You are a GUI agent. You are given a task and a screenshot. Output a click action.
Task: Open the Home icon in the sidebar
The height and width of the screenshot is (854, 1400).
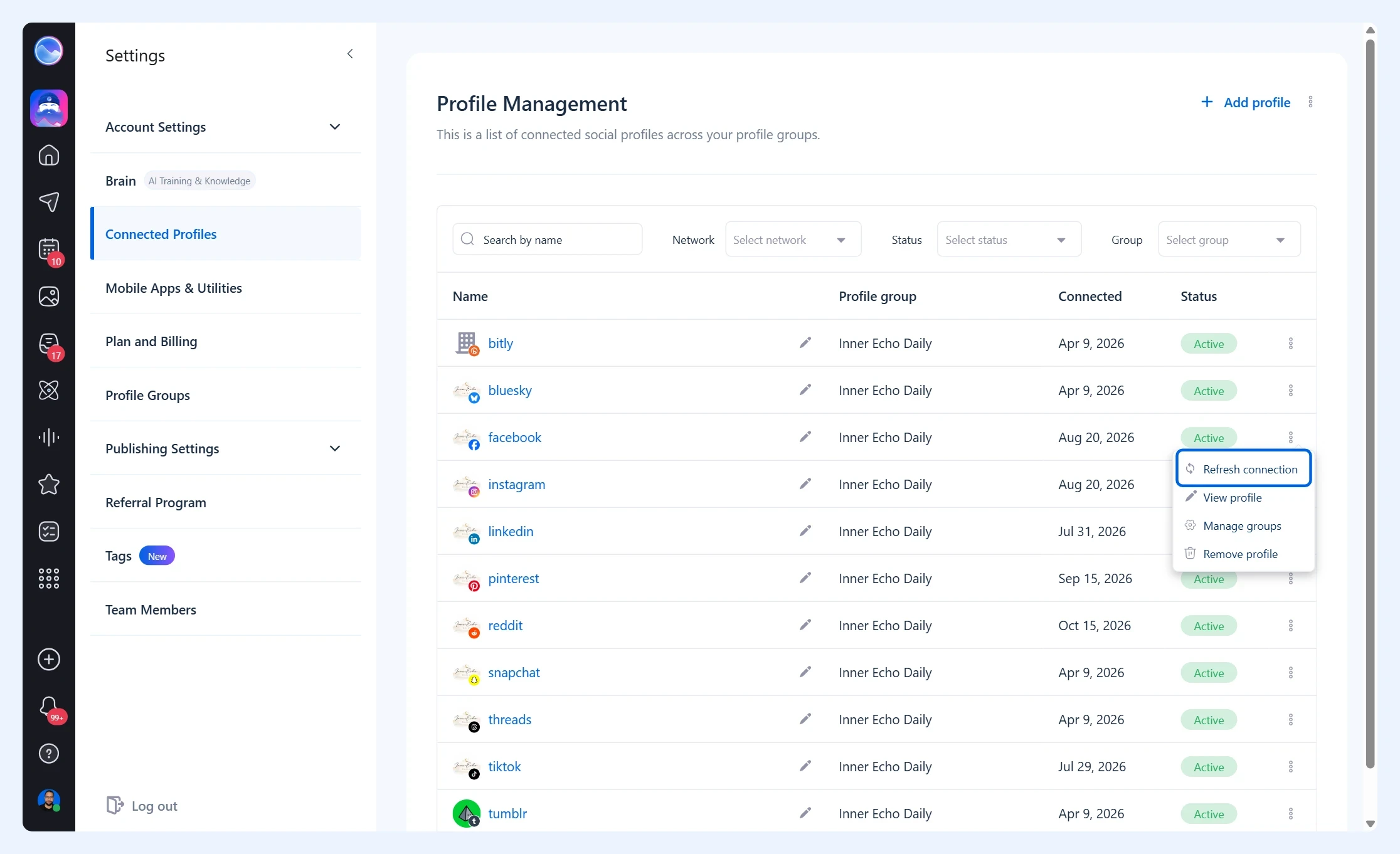[x=49, y=155]
